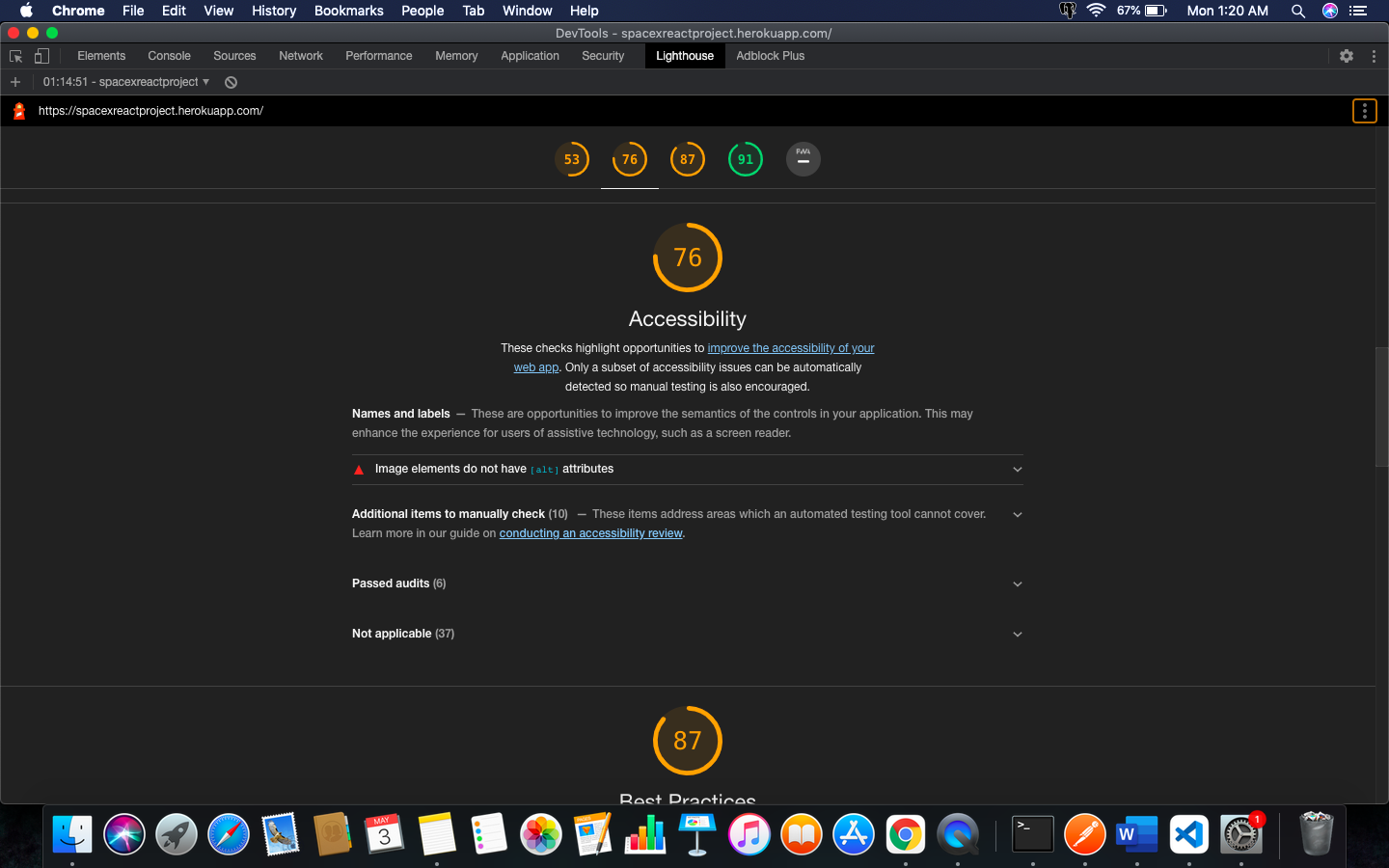Open Siri from the menu bar
This screenshot has width=1389, height=868.
pos(1330,11)
